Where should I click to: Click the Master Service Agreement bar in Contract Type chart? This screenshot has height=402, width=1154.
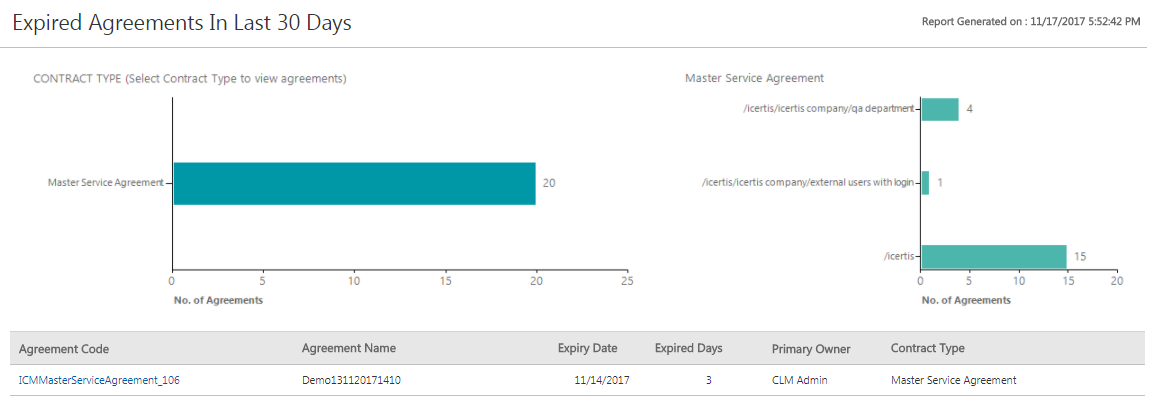(x=354, y=183)
